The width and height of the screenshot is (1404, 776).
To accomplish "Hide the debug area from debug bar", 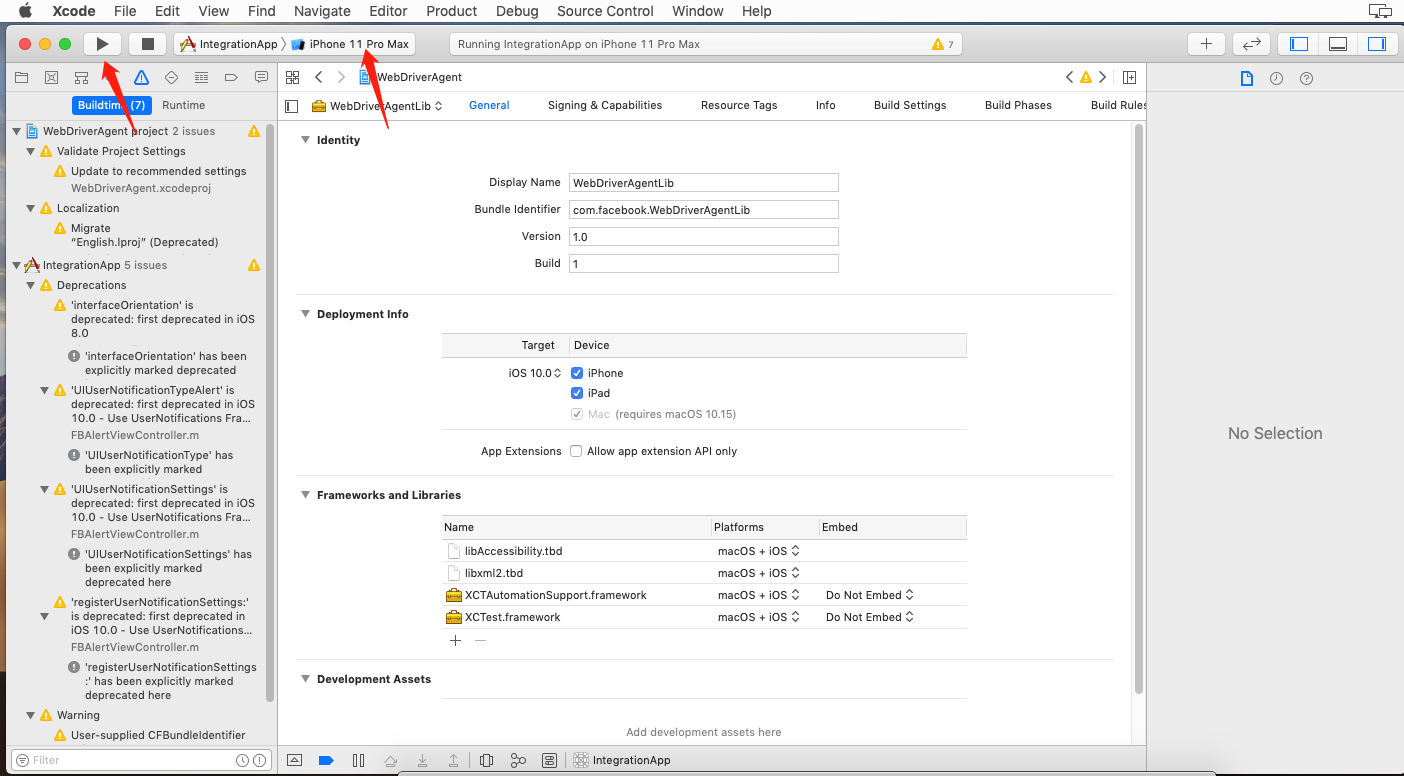I will coord(294,760).
